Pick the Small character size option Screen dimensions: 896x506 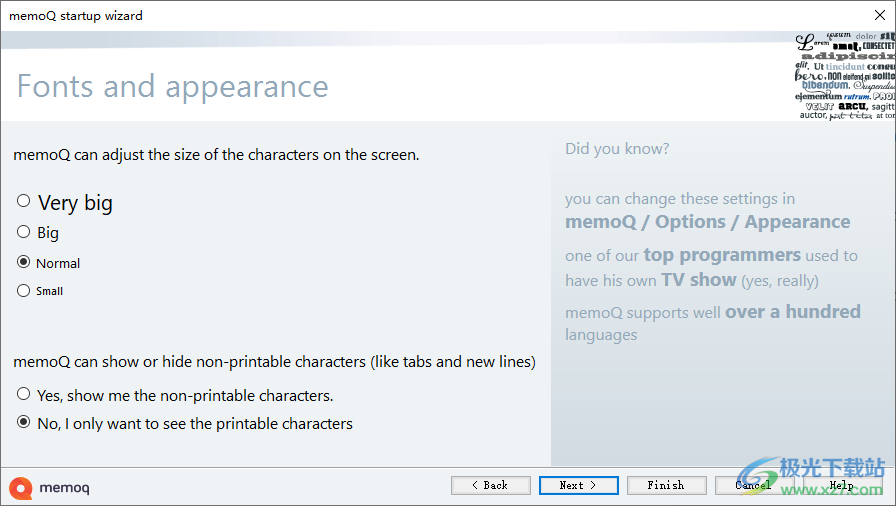pos(23,291)
